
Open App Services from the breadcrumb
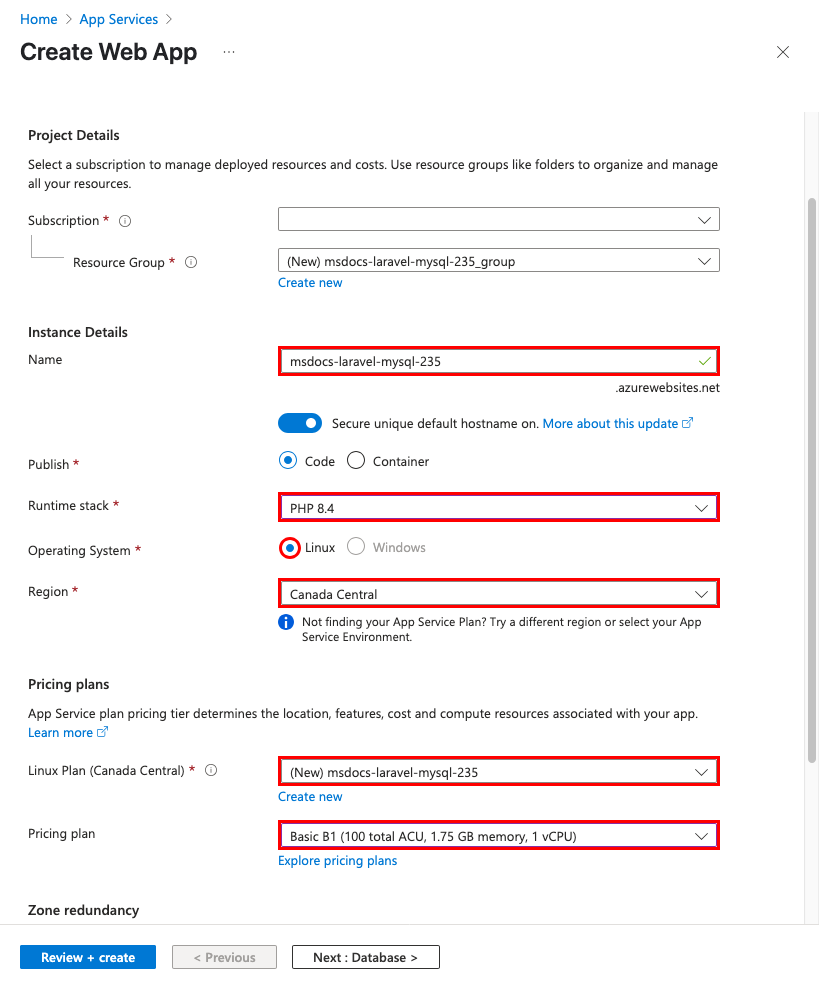[118, 19]
